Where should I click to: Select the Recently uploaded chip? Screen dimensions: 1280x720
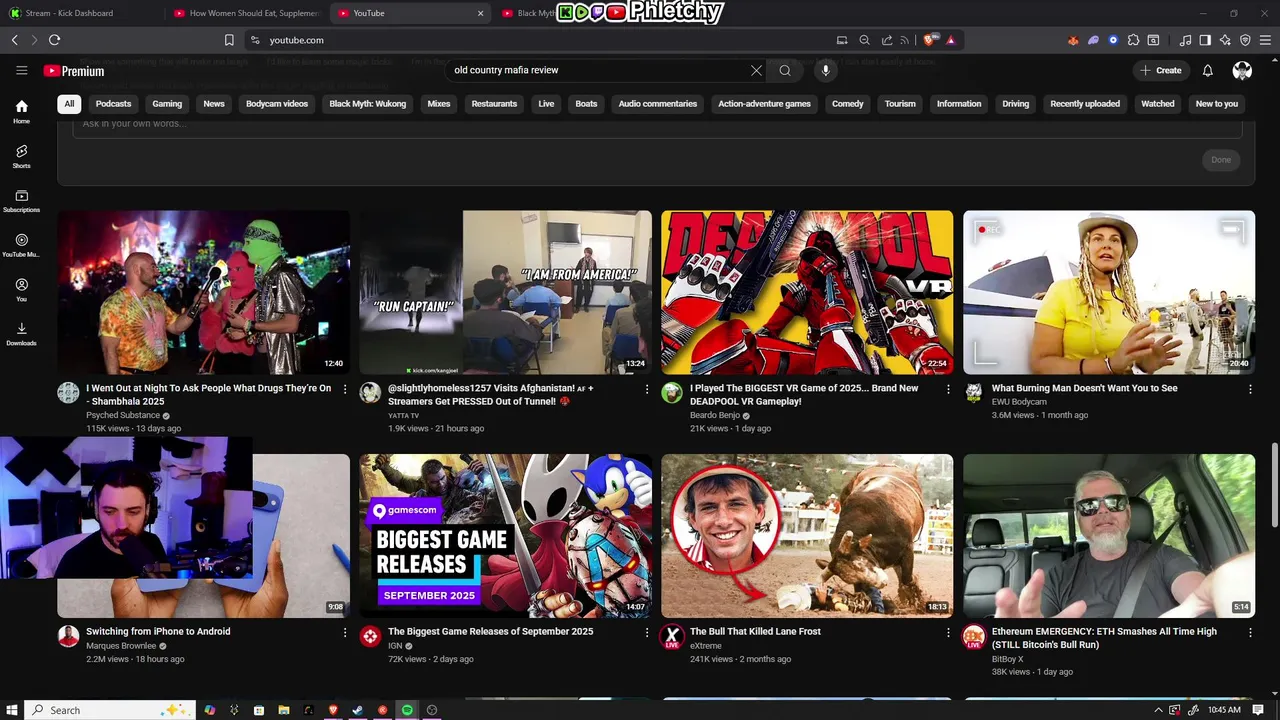pyautogui.click(x=1085, y=104)
